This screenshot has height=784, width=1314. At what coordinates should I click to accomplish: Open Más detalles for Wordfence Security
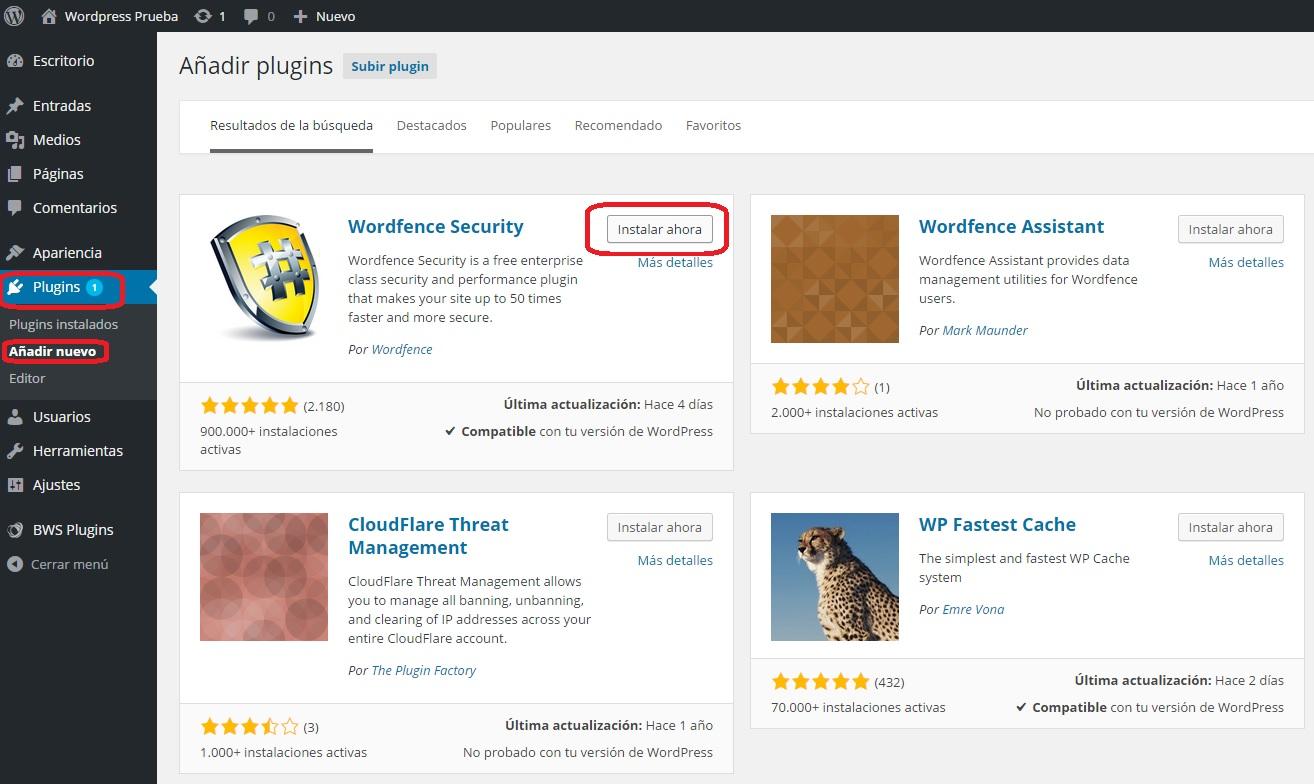675,263
